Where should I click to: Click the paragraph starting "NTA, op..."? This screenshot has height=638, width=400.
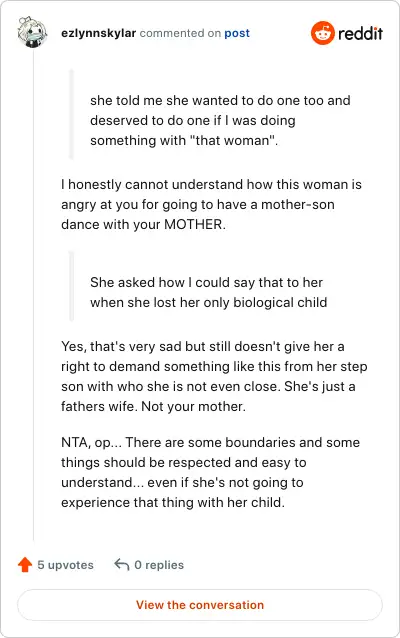pos(210,472)
